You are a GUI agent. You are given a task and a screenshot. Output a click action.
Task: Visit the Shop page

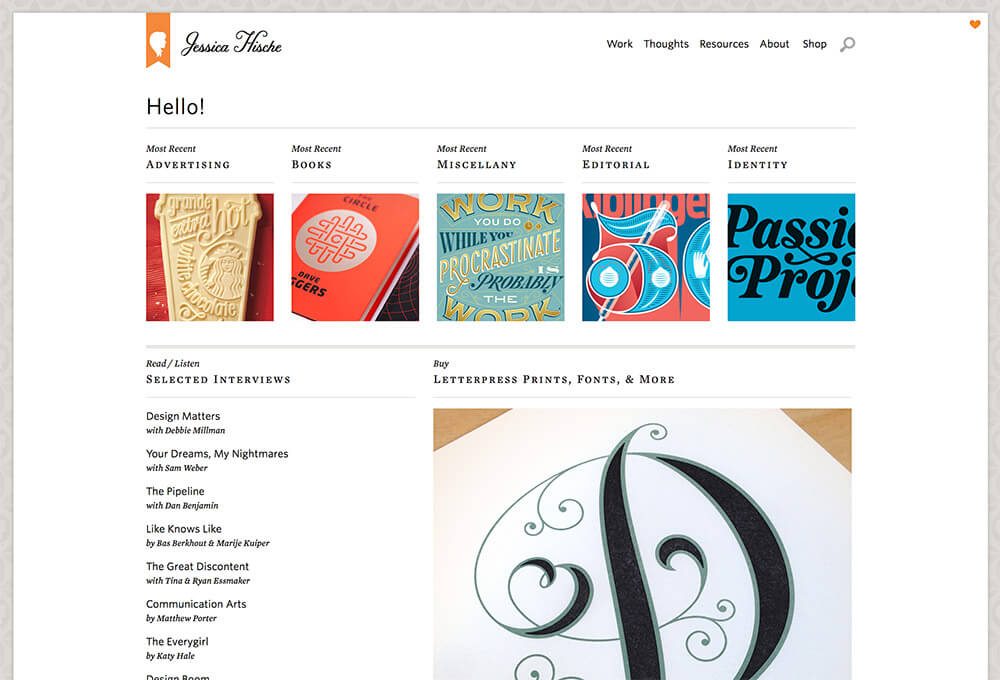point(814,44)
